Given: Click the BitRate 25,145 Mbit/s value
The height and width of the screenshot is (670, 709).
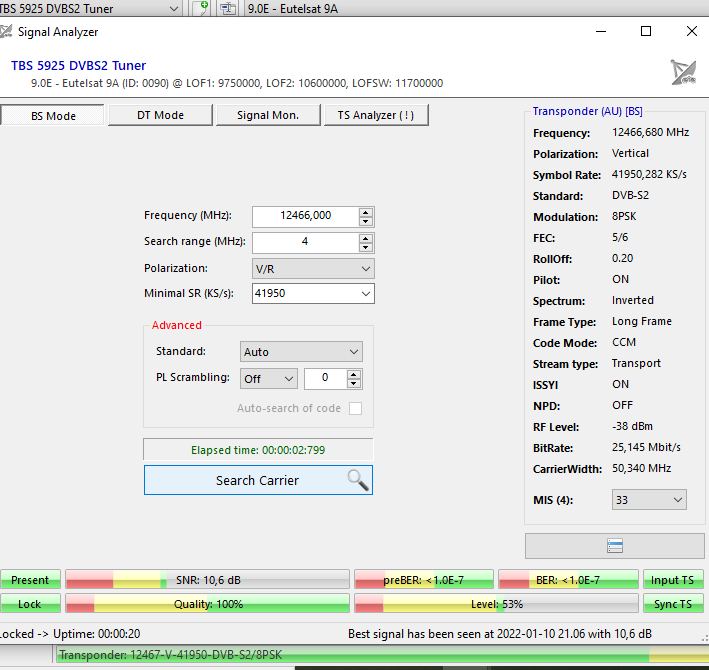Looking at the screenshot, I should coord(646,448).
